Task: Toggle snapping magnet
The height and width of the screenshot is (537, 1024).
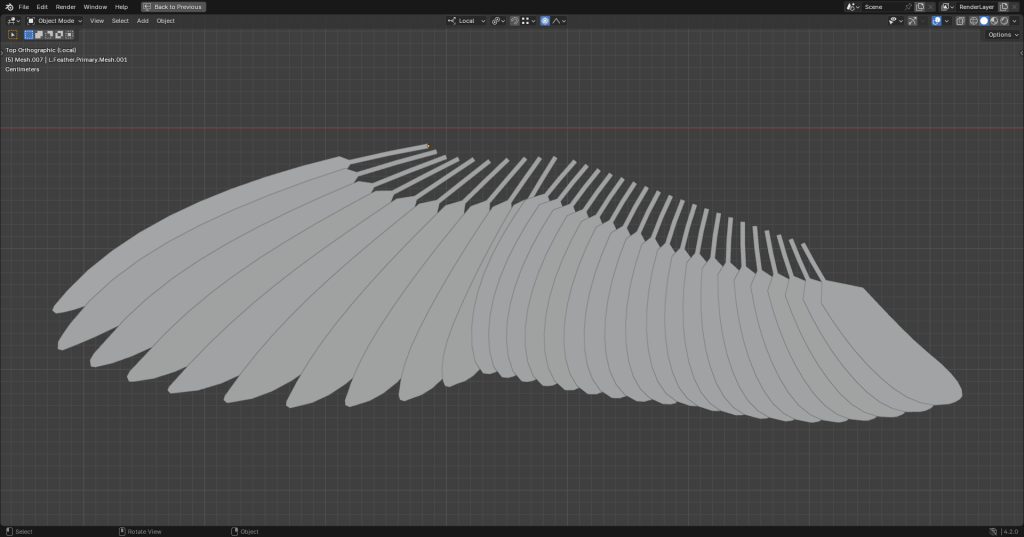Action: [x=514, y=21]
